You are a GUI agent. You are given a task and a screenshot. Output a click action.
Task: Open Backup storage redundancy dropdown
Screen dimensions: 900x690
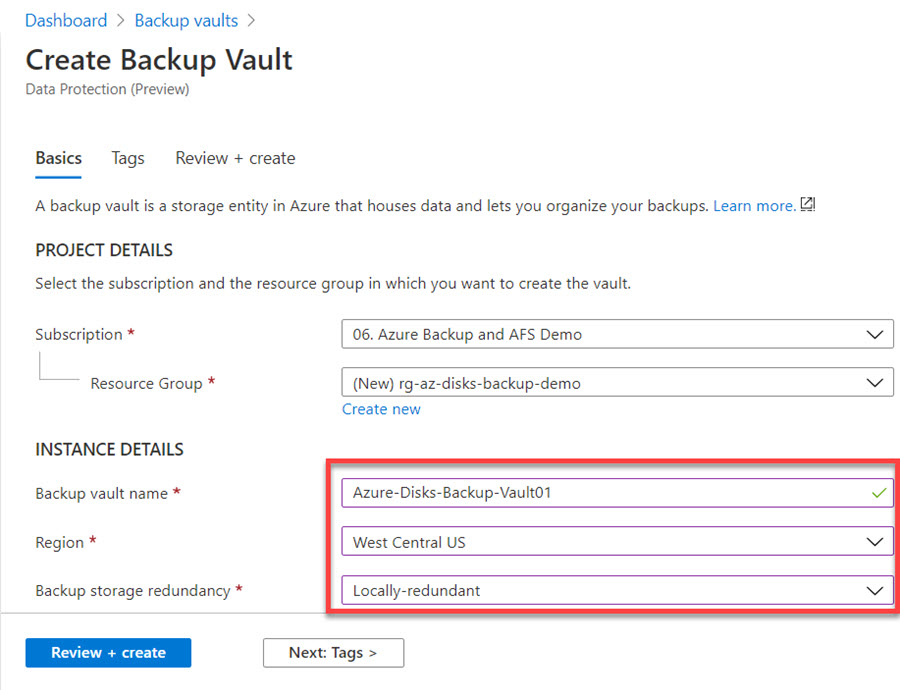pos(617,590)
